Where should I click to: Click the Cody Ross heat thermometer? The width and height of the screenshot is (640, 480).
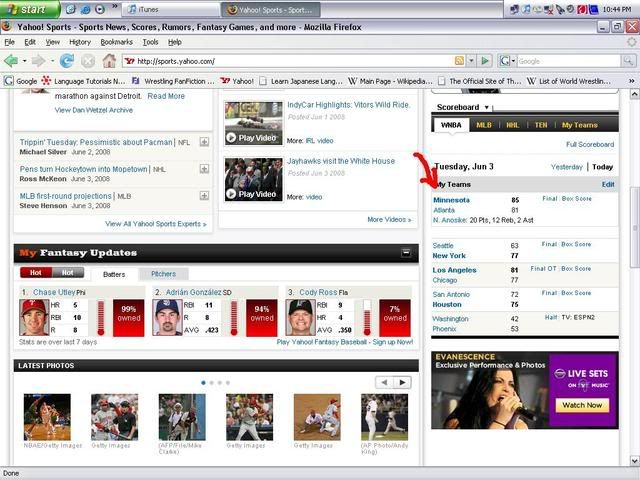tap(367, 318)
